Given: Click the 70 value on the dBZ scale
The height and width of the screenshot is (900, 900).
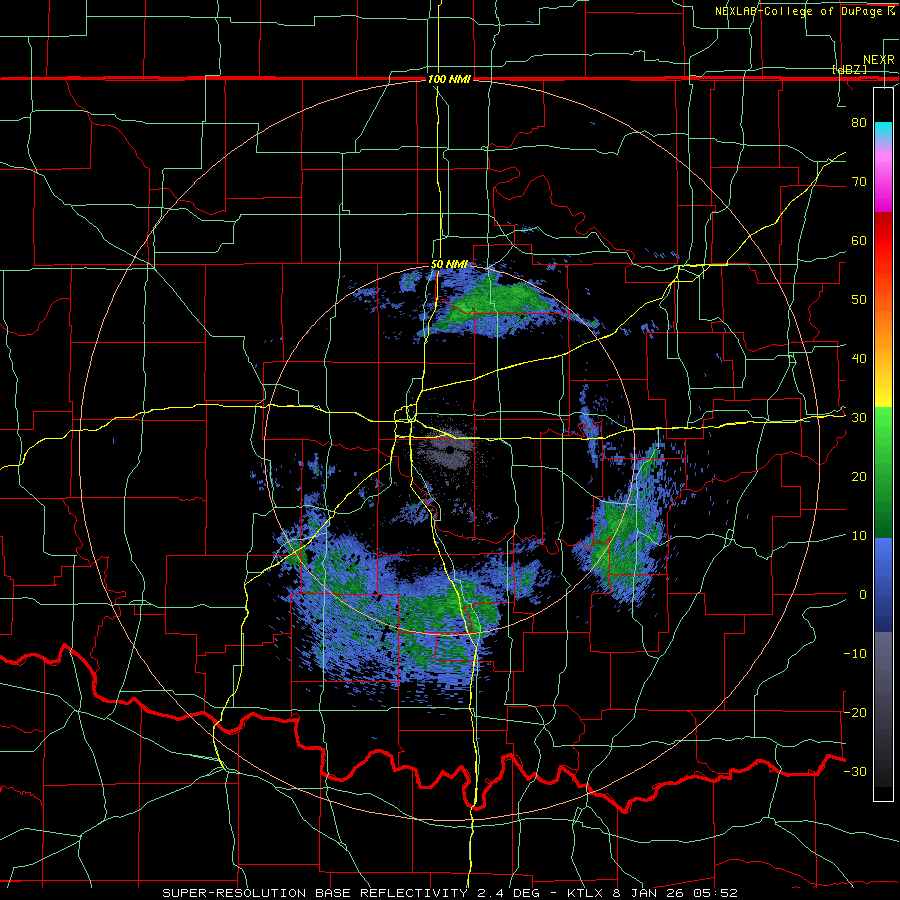Looking at the screenshot, I should click(x=859, y=182).
